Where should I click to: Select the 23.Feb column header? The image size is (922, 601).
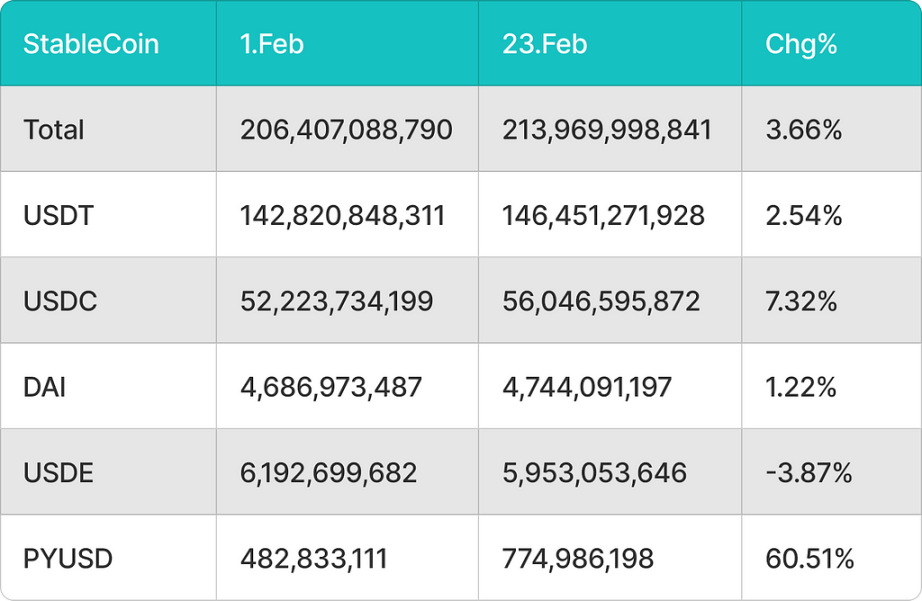coord(544,44)
